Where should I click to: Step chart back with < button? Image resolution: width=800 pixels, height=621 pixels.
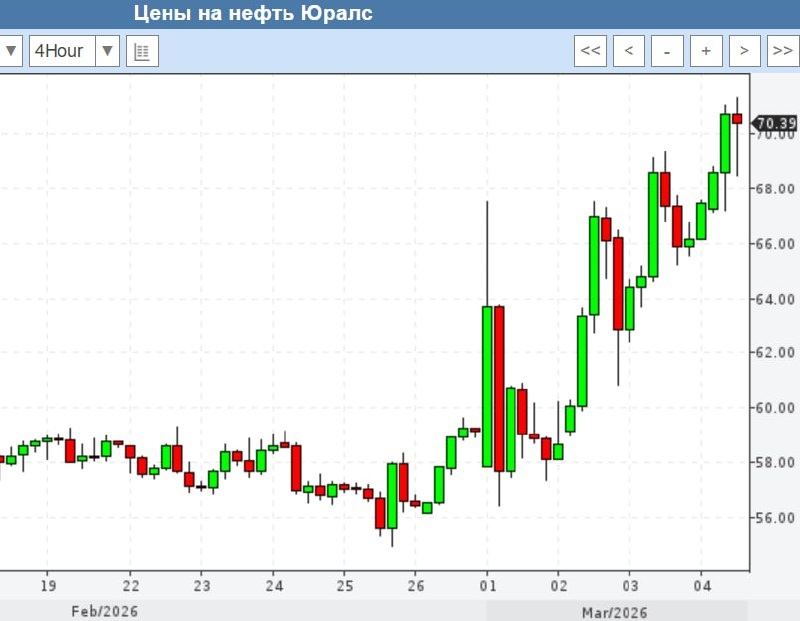point(629,51)
